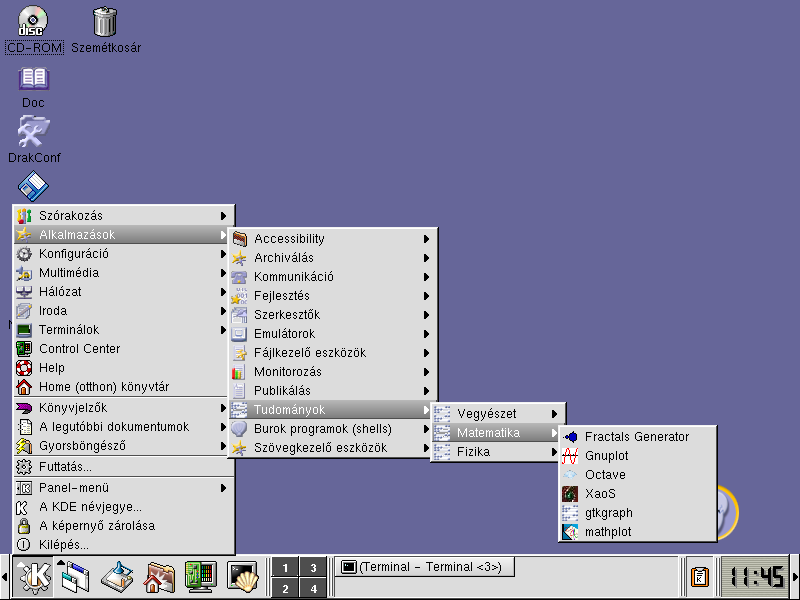Expand the Fizika submenu
Image resolution: width=800 pixels, height=600 pixels.
pyautogui.click(x=497, y=452)
